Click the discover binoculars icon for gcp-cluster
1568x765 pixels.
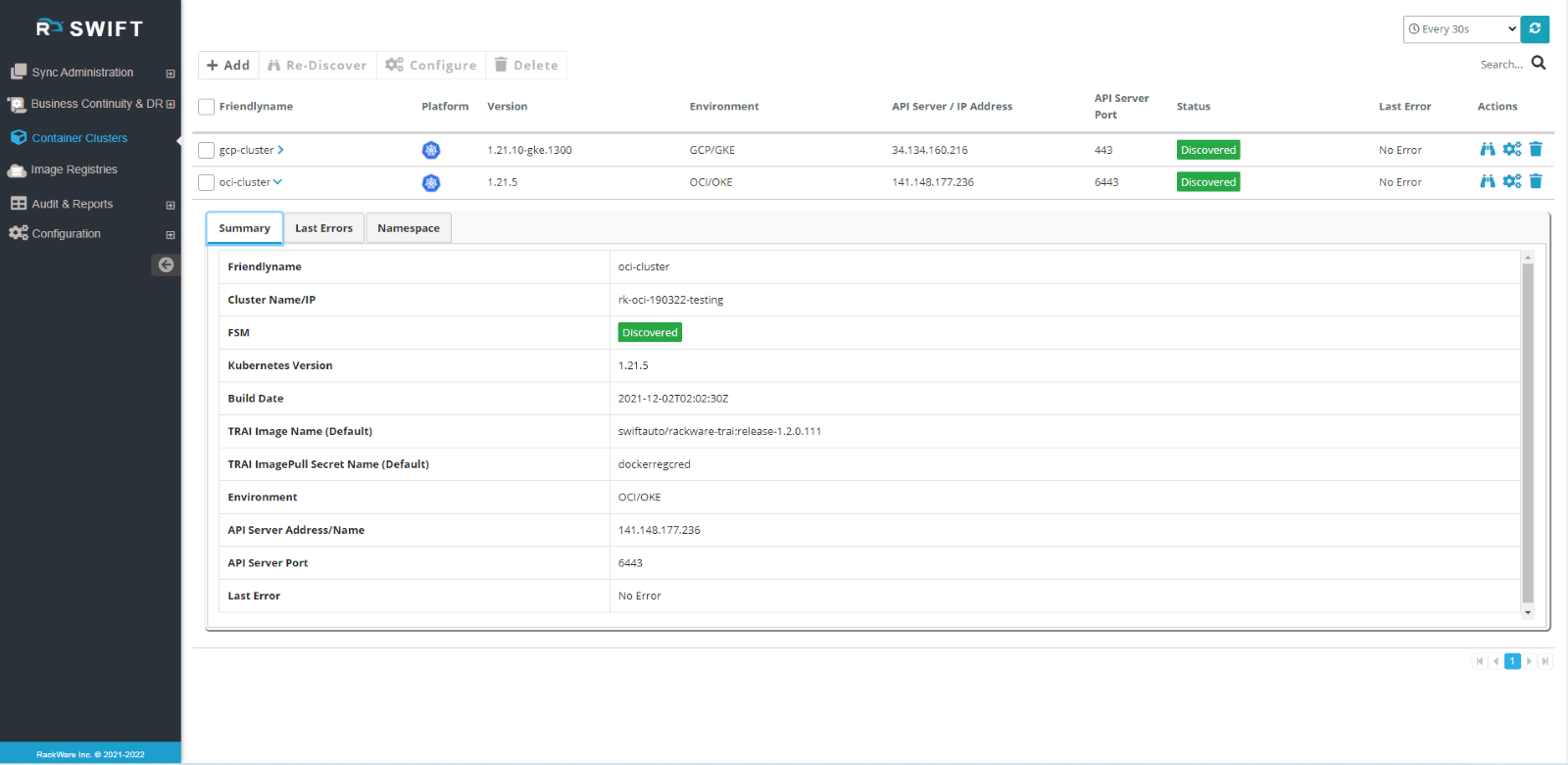1488,150
